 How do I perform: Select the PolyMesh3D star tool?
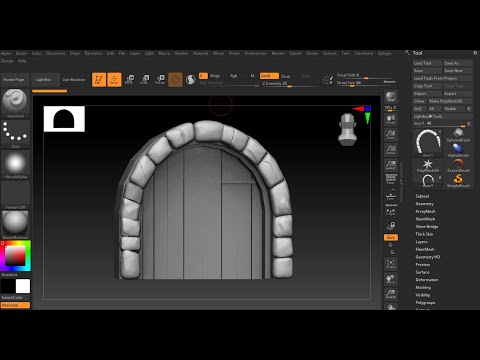click(x=428, y=166)
